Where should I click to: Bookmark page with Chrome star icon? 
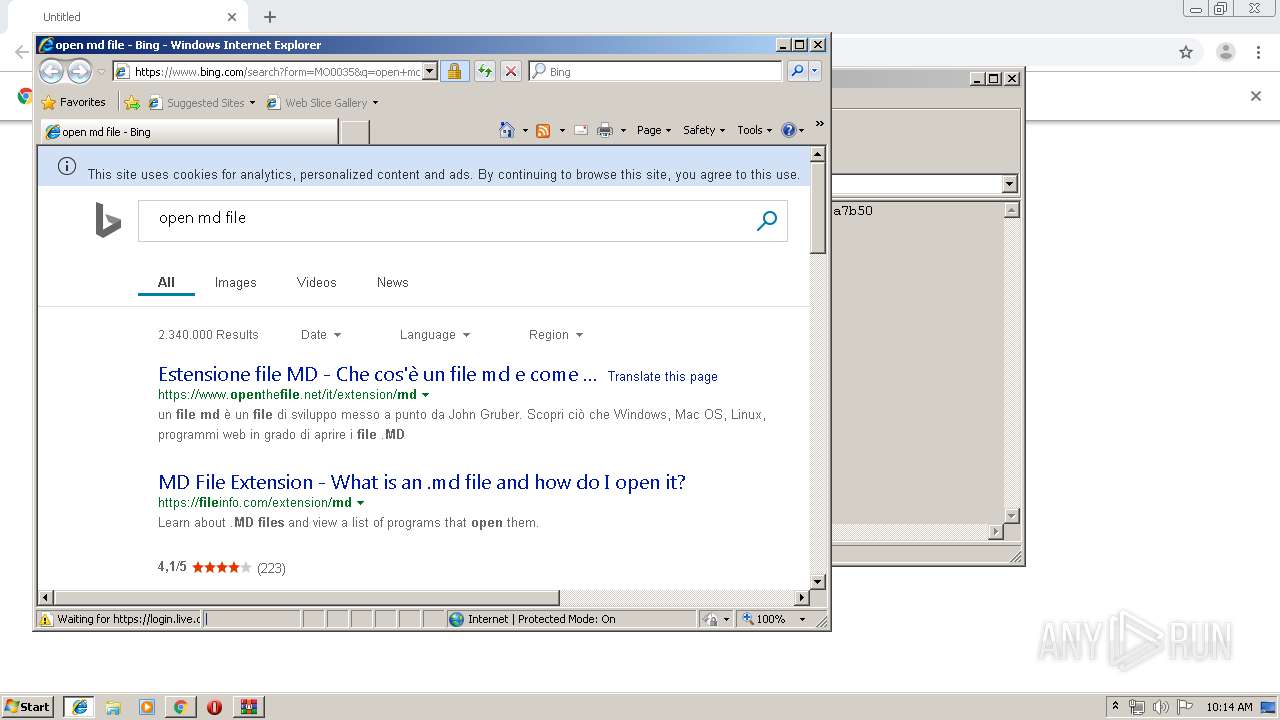point(1186,52)
